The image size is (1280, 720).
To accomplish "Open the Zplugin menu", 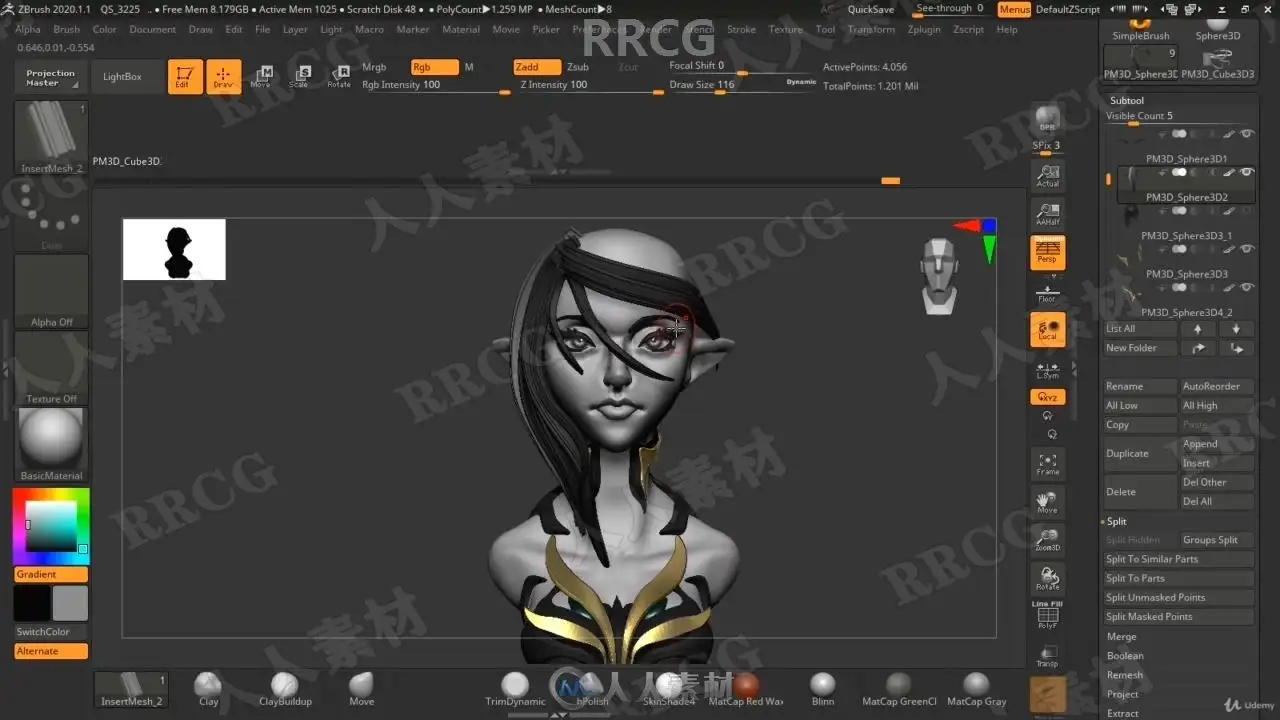I will pyautogui.click(x=924, y=30).
